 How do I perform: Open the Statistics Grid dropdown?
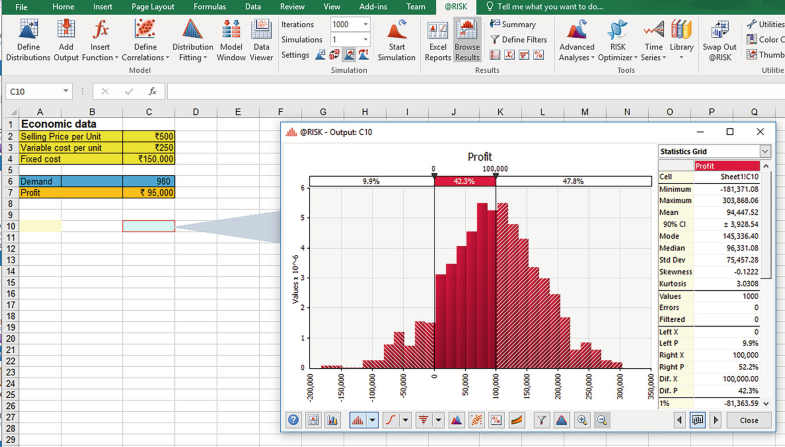[765, 152]
